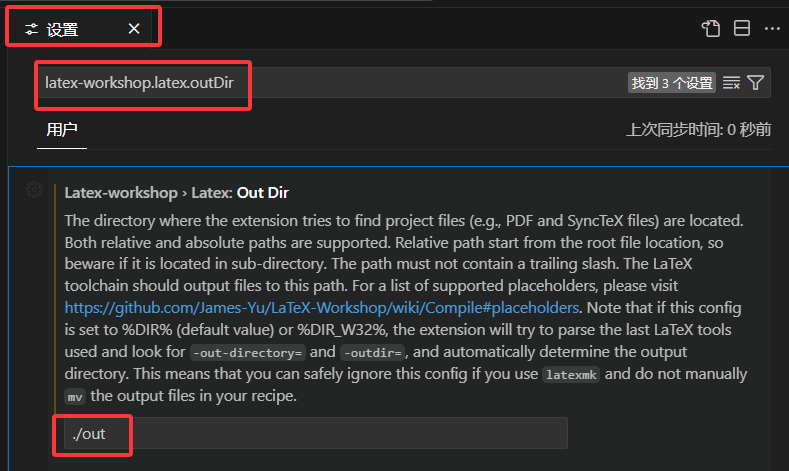Split the editor layout icon
The image size is (789, 471).
742,28
